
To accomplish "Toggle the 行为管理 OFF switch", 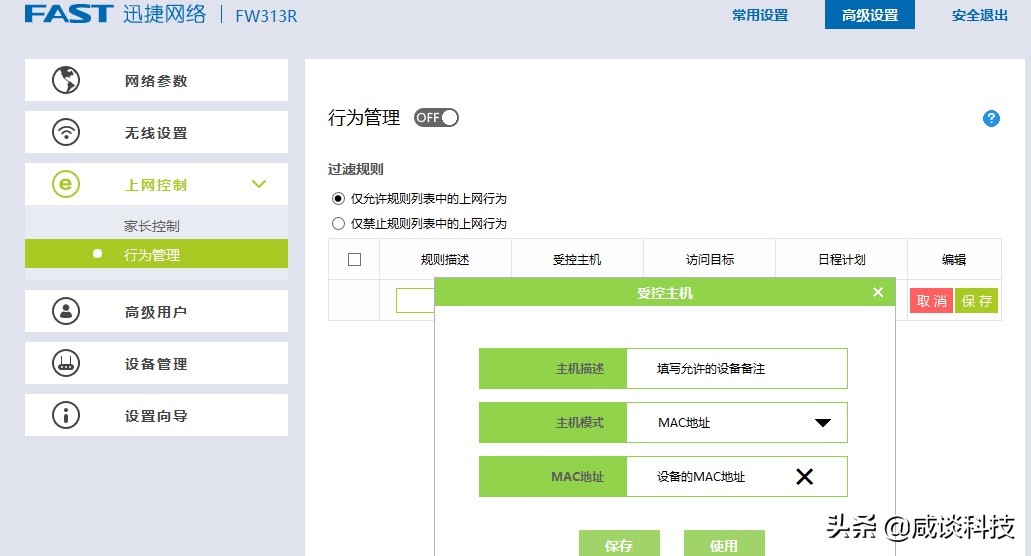I will 436,118.
